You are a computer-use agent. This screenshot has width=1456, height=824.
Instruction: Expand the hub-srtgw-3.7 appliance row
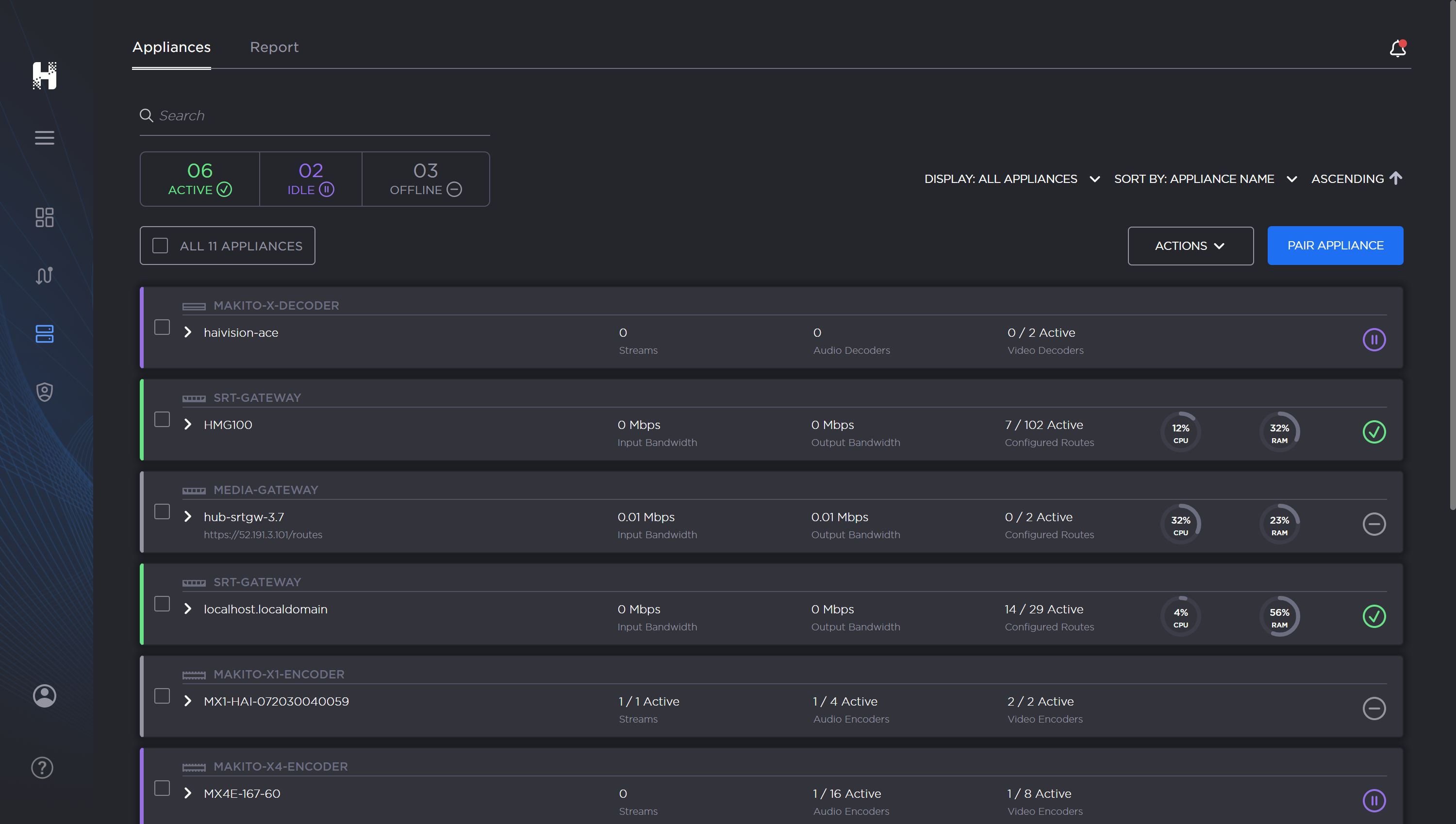188,516
